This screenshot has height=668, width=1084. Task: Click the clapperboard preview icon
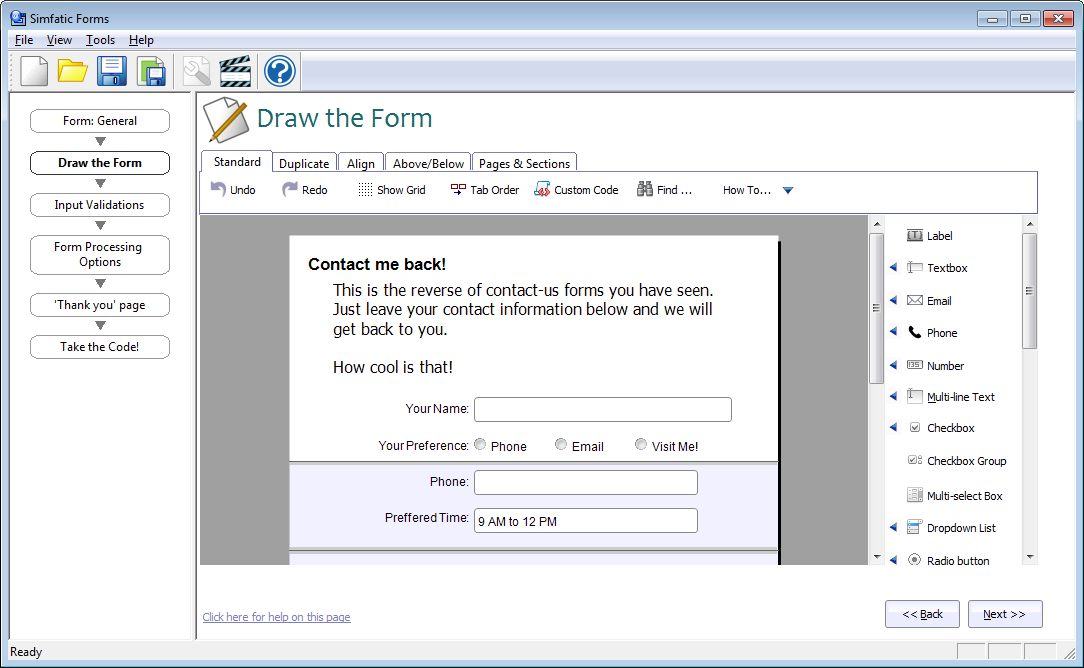coord(235,71)
